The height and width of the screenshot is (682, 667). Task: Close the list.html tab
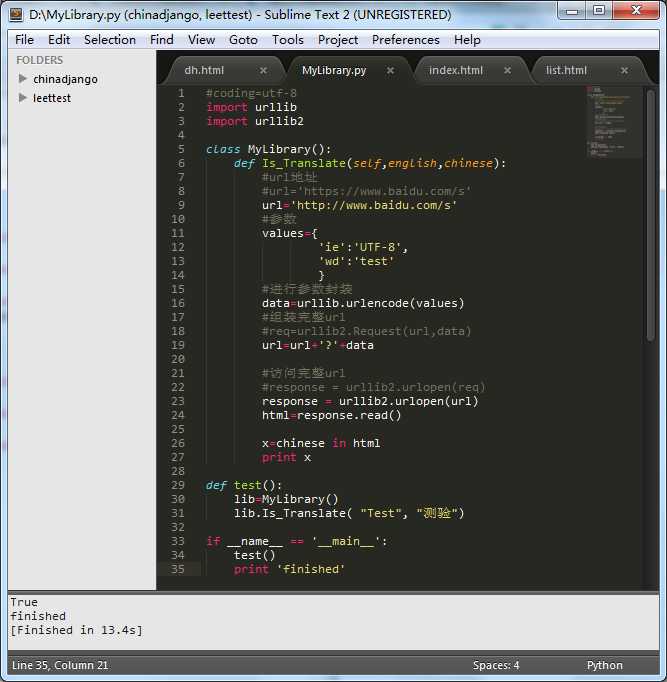click(624, 70)
